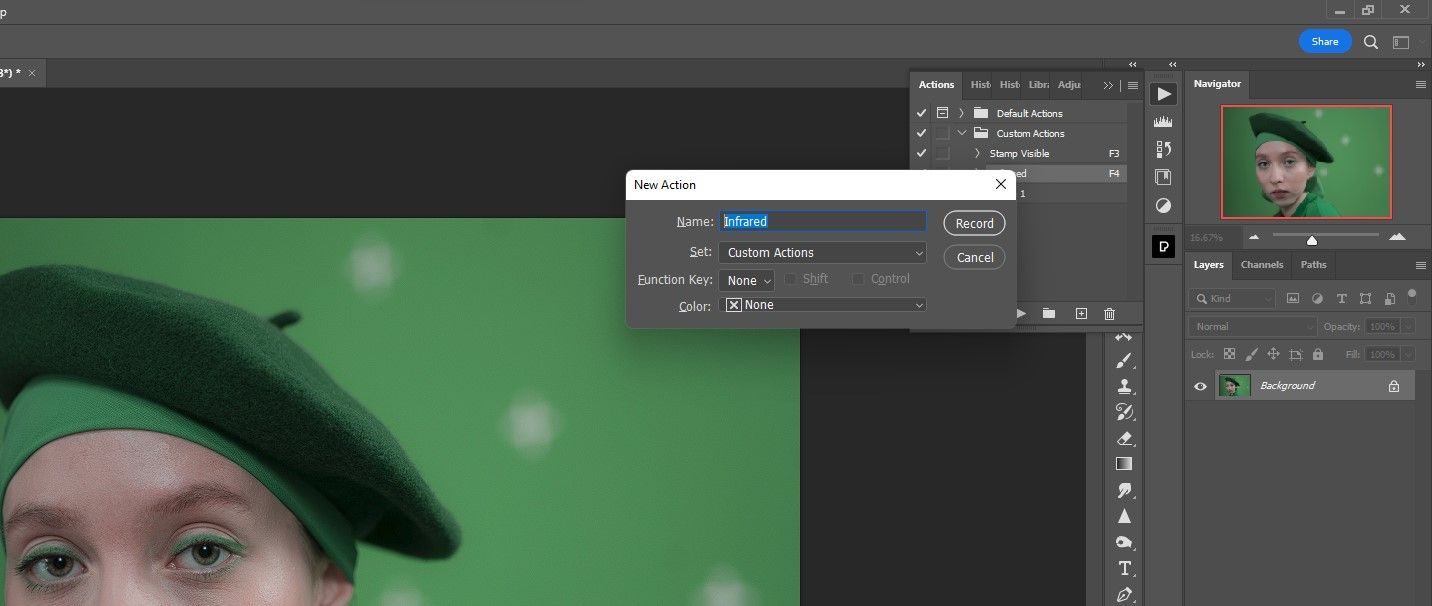Click the Cancel button
Image resolution: width=1432 pixels, height=606 pixels.
pyautogui.click(x=974, y=257)
